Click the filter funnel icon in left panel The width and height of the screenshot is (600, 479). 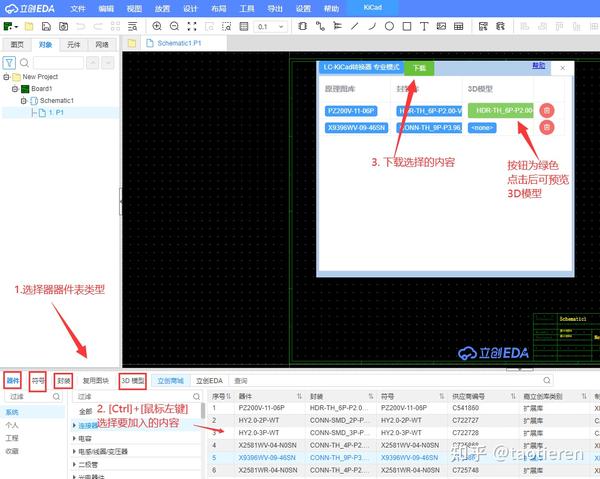[x=9, y=63]
